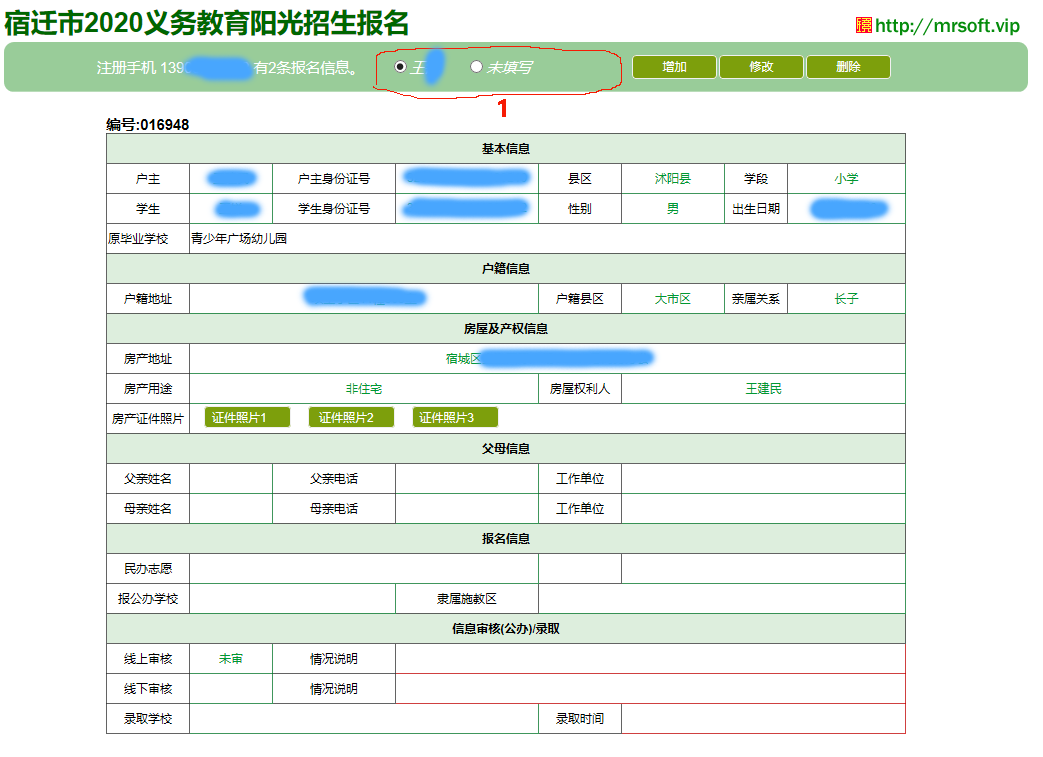1043x757 pixels.
Task: Click 青少年广场幼儿园 school name
Action: [x=239, y=239]
